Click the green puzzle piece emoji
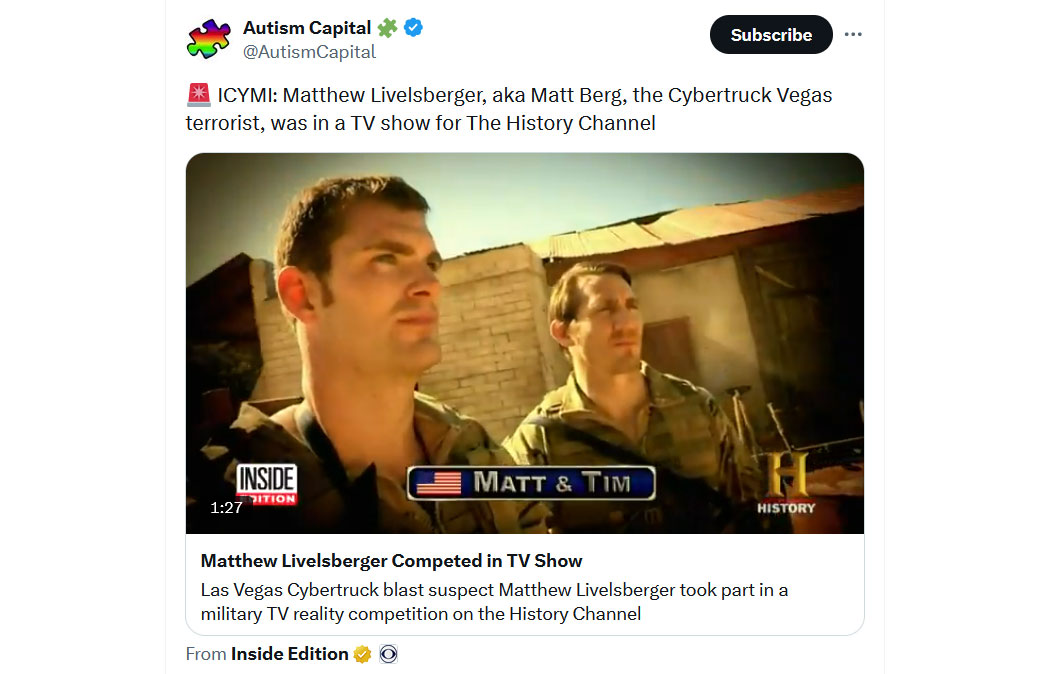Viewport: 1050px width, 674px height. (x=388, y=28)
